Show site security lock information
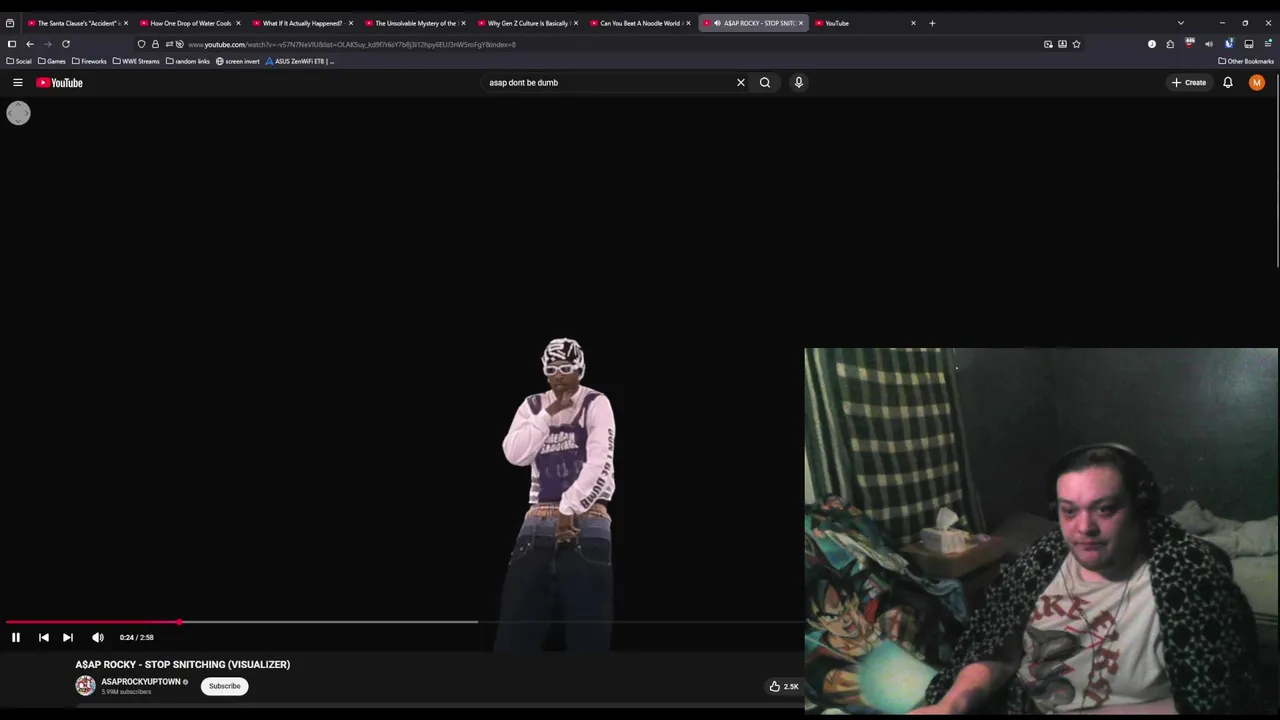 click(x=155, y=44)
